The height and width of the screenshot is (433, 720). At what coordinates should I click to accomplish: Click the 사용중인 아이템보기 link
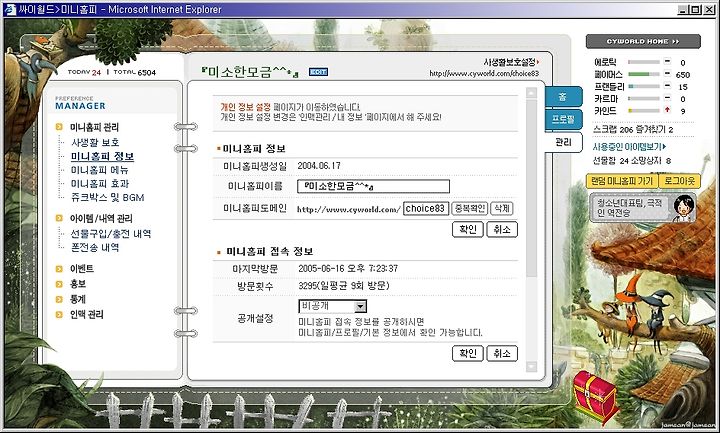tap(629, 147)
